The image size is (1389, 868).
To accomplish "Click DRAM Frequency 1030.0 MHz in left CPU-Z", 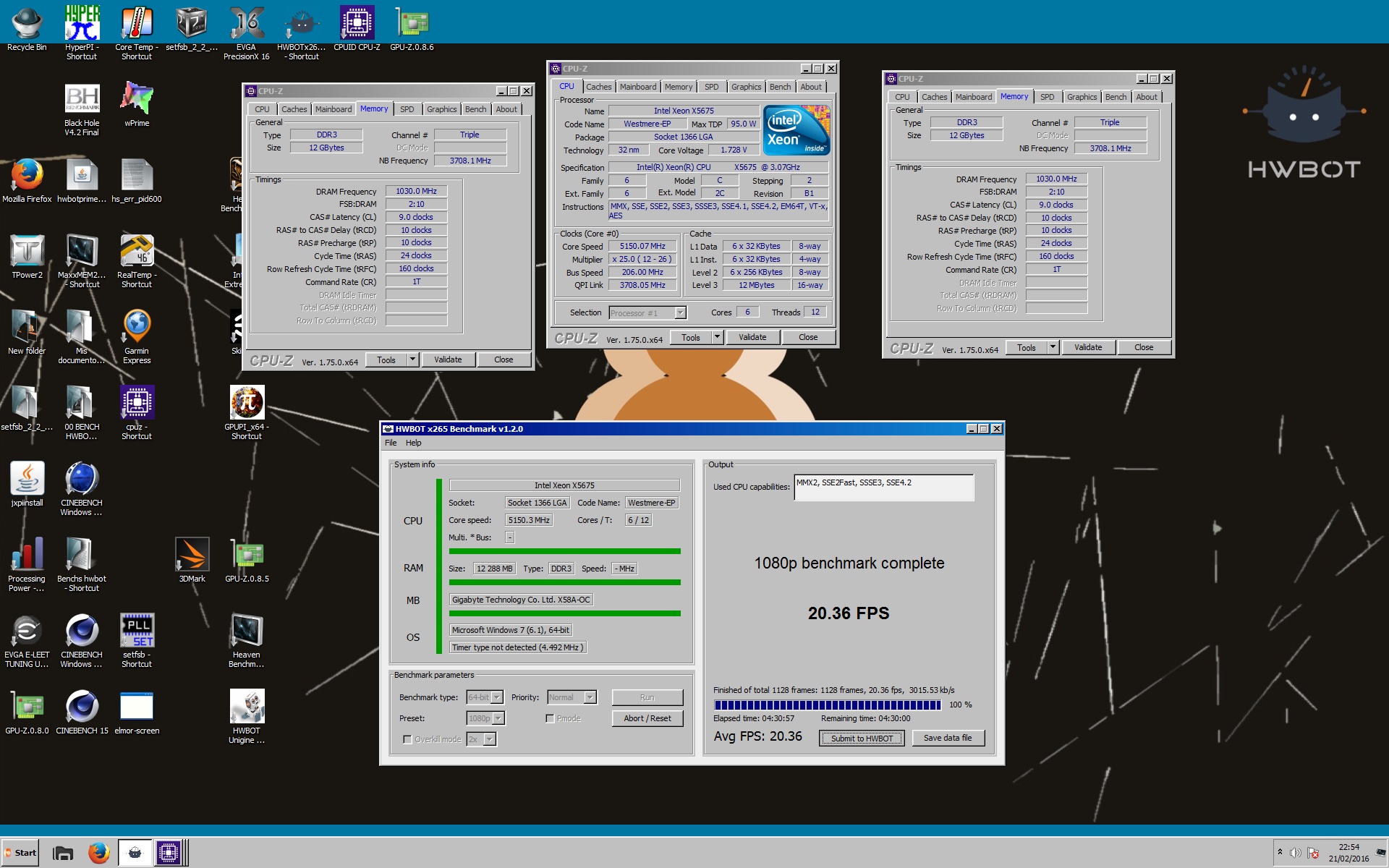I will click(x=416, y=191).
